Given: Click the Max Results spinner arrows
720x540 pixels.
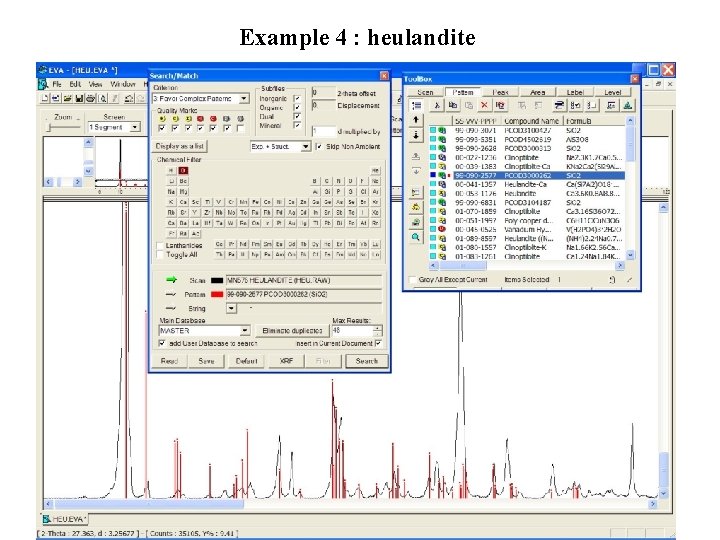Looking at the screenshot, I should click(377, 330).
